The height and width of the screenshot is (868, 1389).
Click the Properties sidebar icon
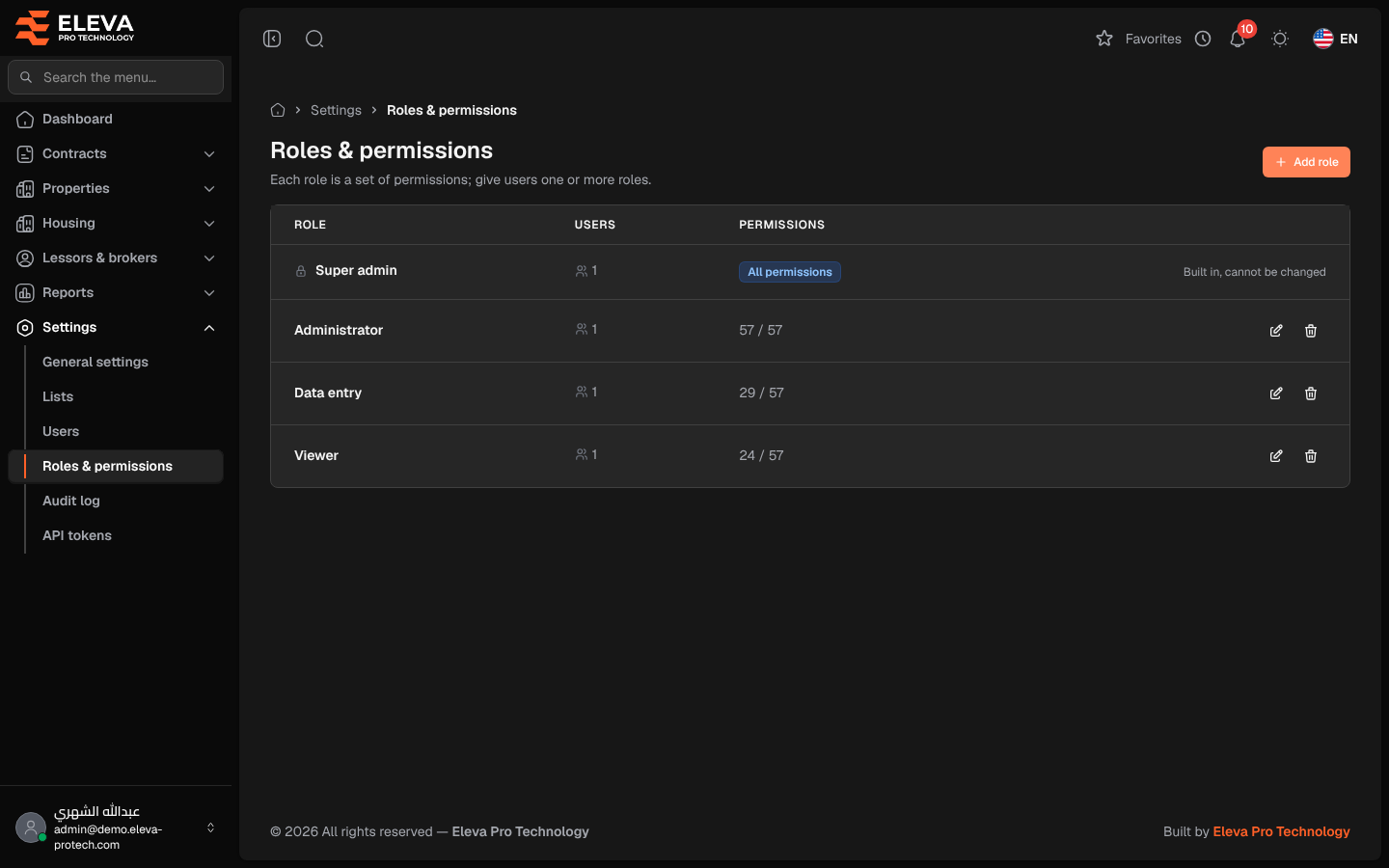tap(25, 189)
